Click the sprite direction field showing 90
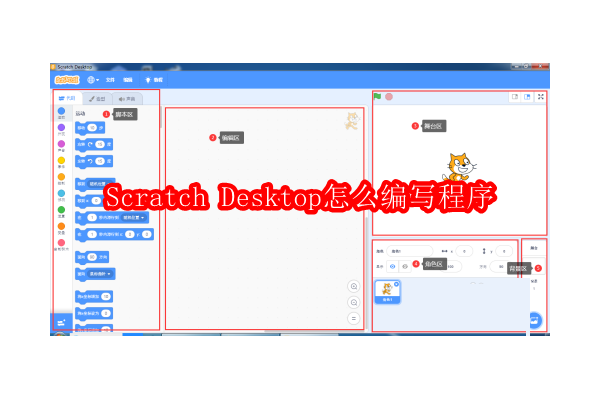The image size is (600, 400). click(x=499, y=266)
